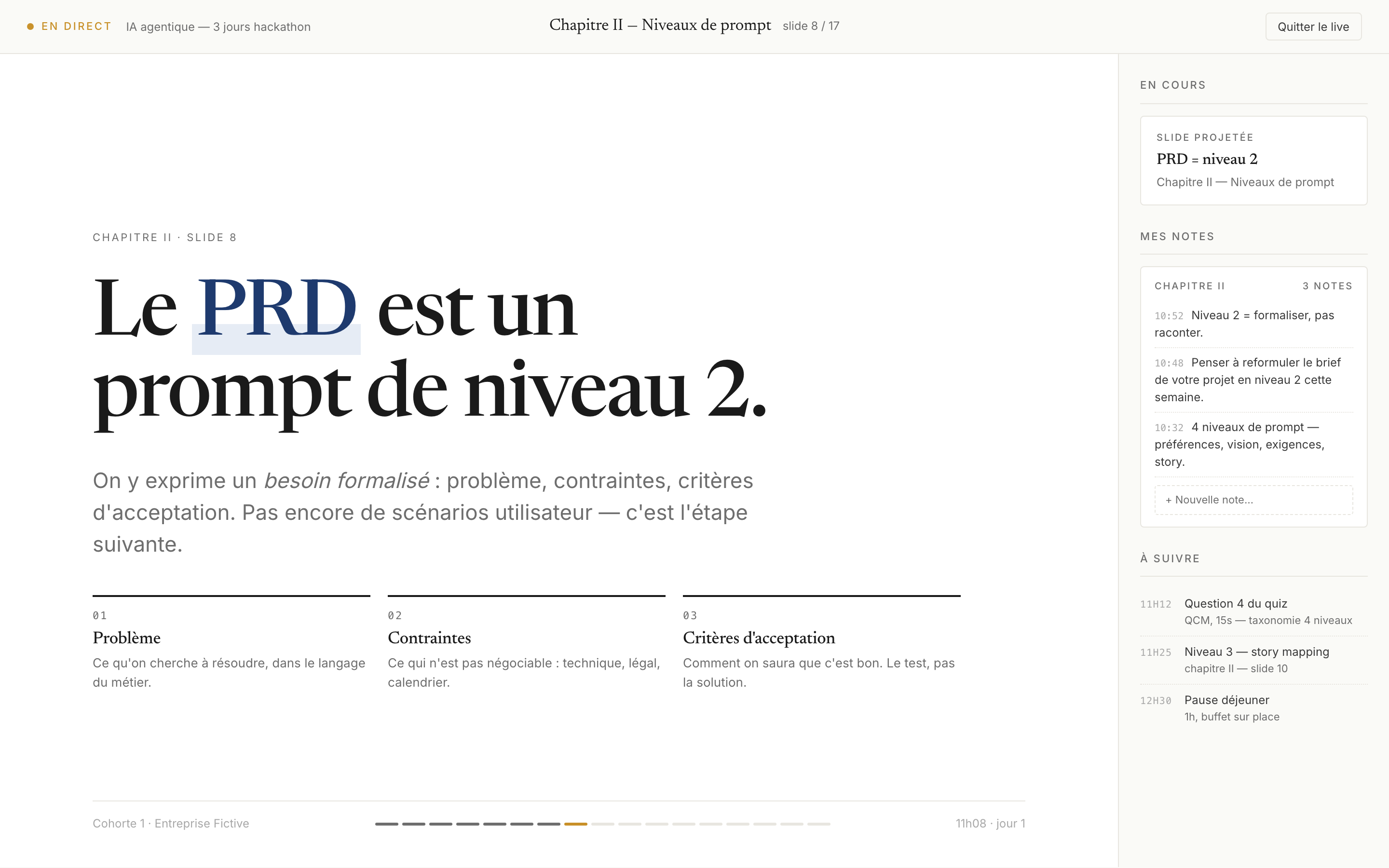Screen dimensions: 1389x868
Task: Click the QCM, 15s — taxonomie 4 niveaux subtitle
Action: (x=1268, y=620)
